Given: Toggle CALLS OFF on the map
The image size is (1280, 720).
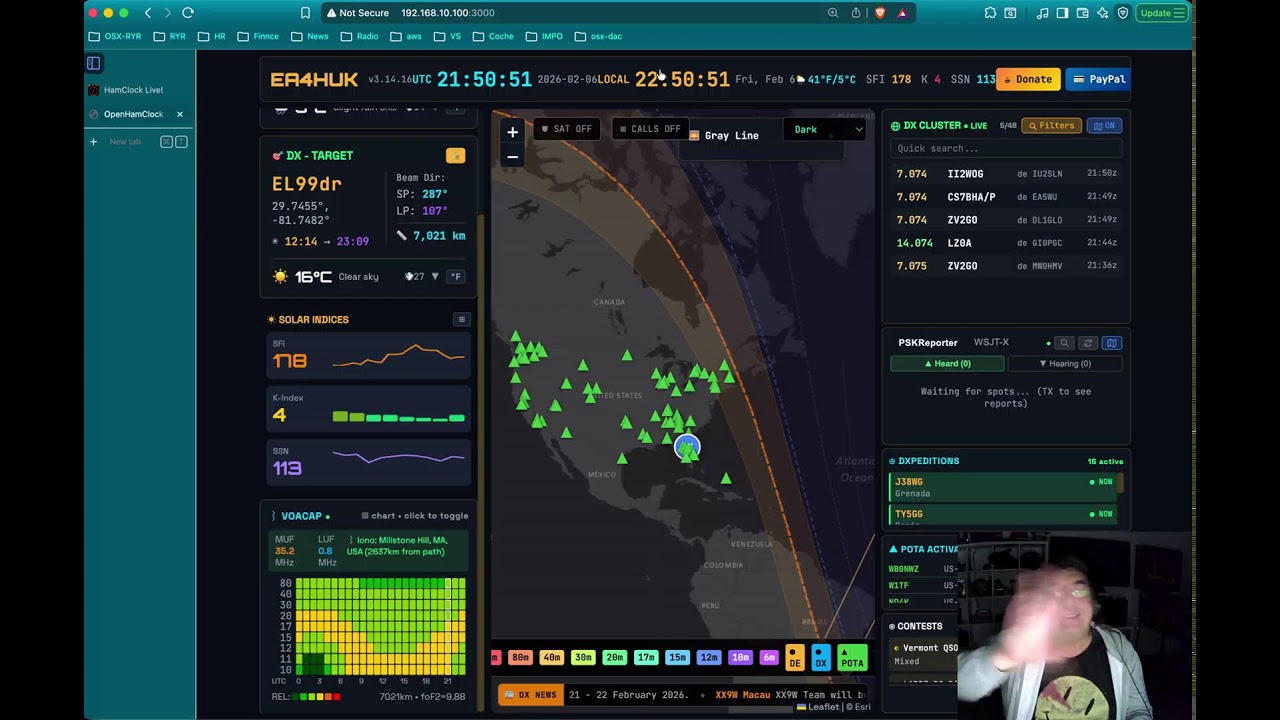Looking at the screenshot, I should [x=650, y=129].
